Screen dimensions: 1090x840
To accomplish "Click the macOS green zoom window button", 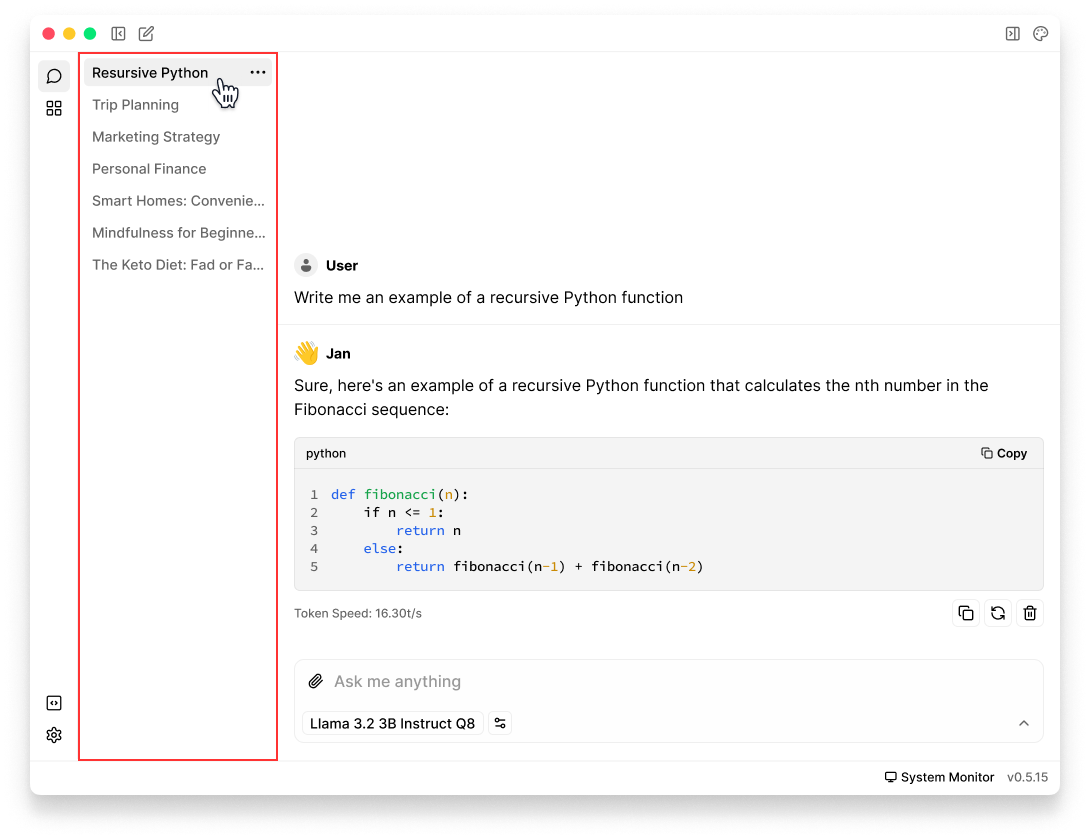I will click(90, 33).
